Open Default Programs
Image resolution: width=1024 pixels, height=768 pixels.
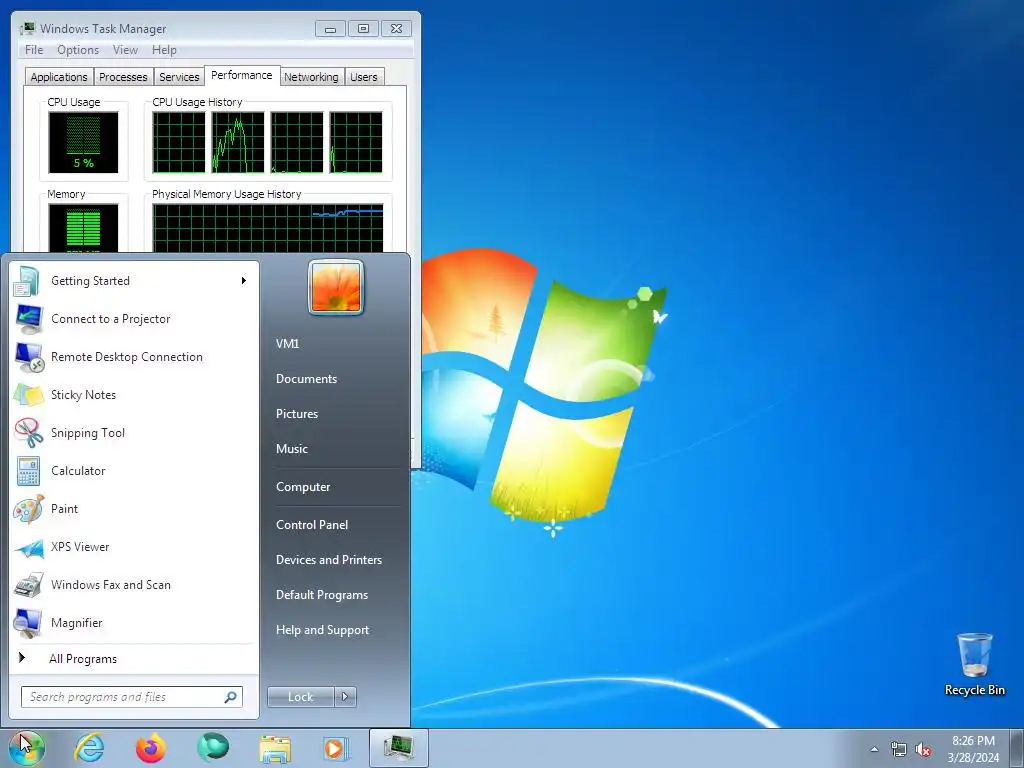(x=321, y=595)
